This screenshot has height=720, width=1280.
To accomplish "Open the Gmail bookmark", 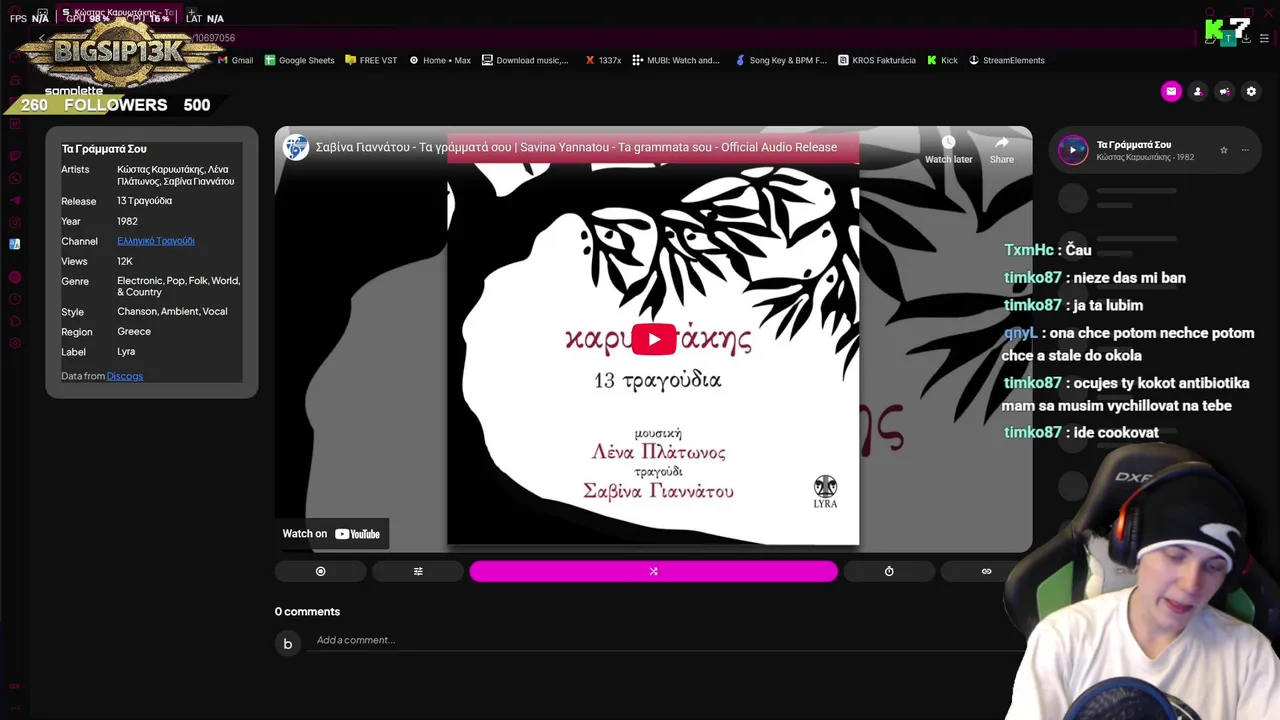I will [235, 60].
